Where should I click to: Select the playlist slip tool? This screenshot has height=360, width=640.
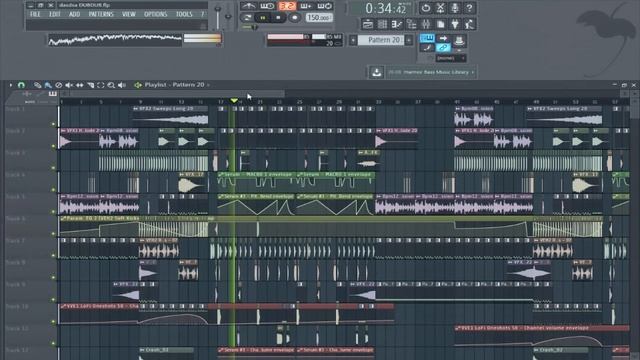(x=80, y=85)
